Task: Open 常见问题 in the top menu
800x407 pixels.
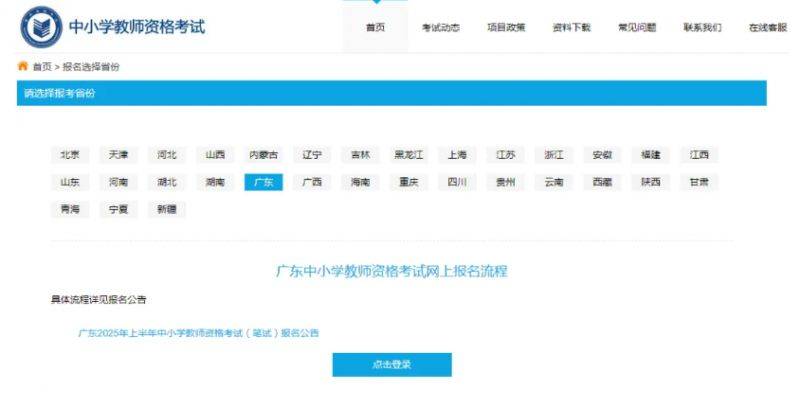Action: tap(637, 28)
